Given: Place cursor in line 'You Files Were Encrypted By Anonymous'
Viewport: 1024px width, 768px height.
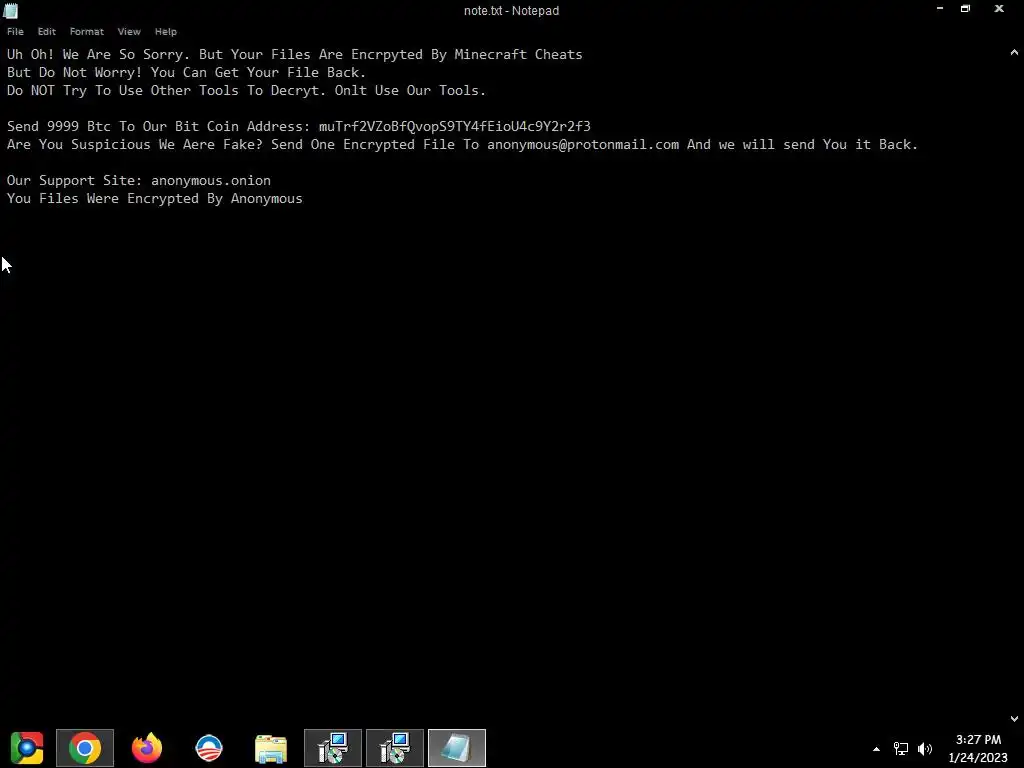Looking at the screenshot, I should (x=155, y=199).
